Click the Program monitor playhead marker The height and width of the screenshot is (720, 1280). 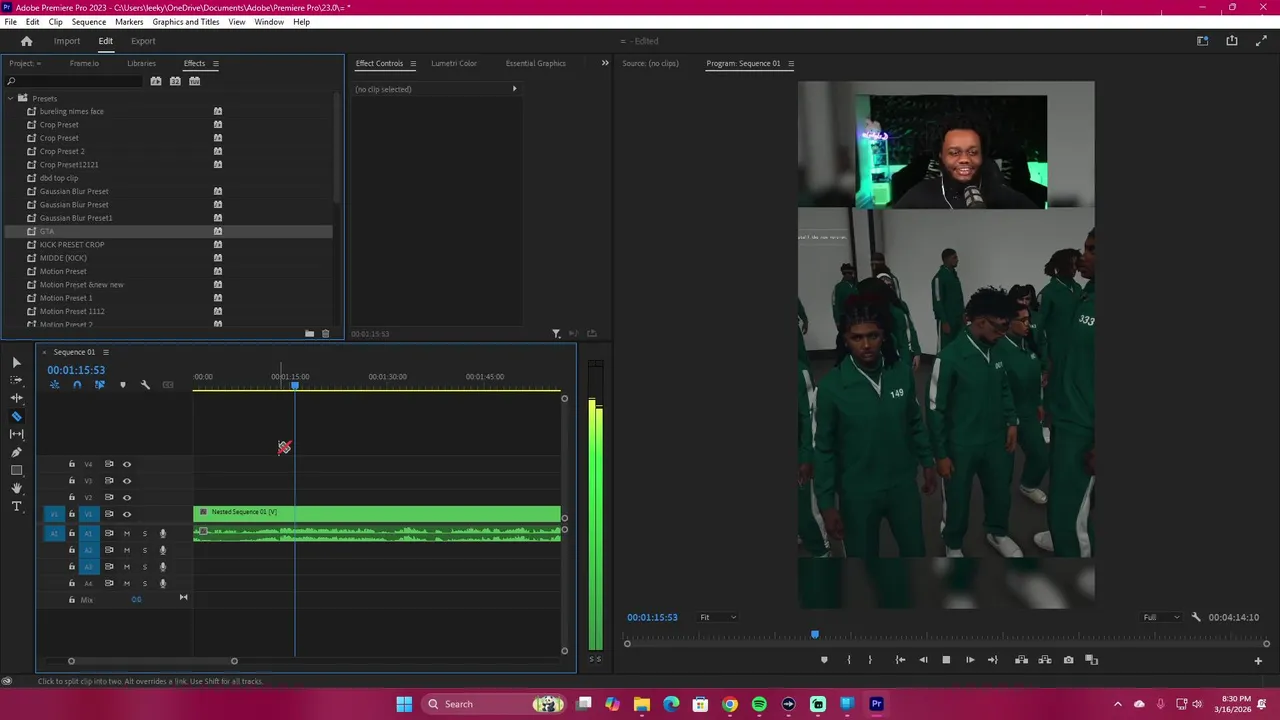tap(815, 635)
